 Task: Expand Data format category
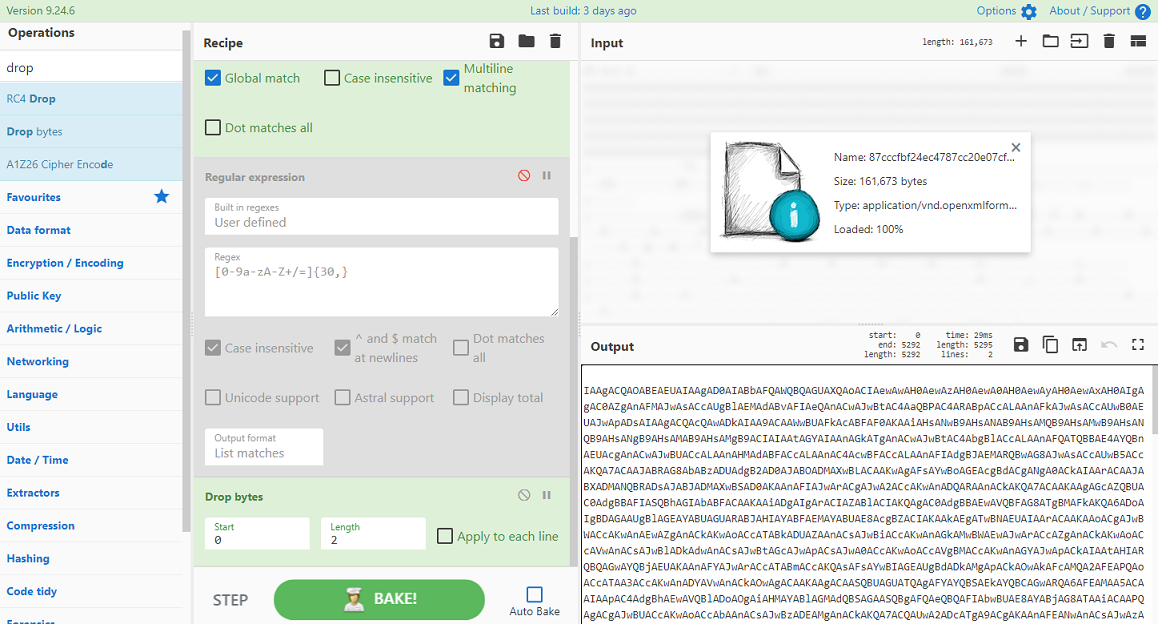pos(91,230)
